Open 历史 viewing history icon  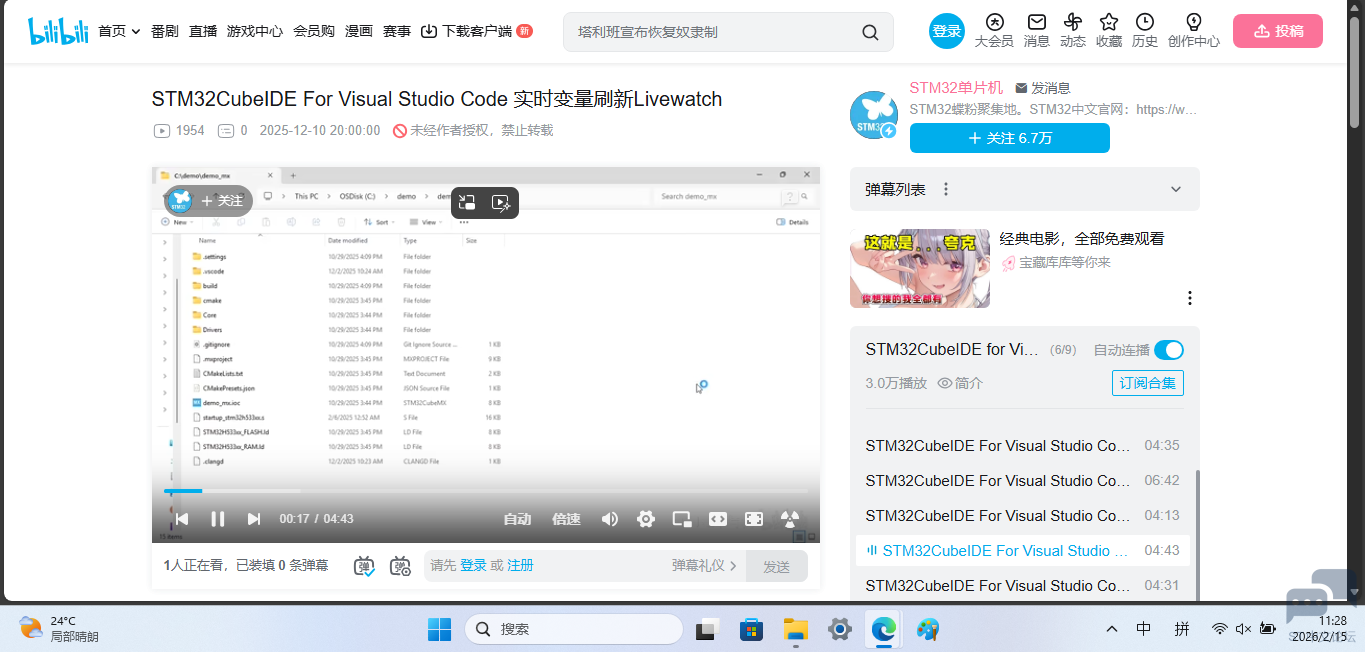pyautogui.click(x=1145, y=30)
